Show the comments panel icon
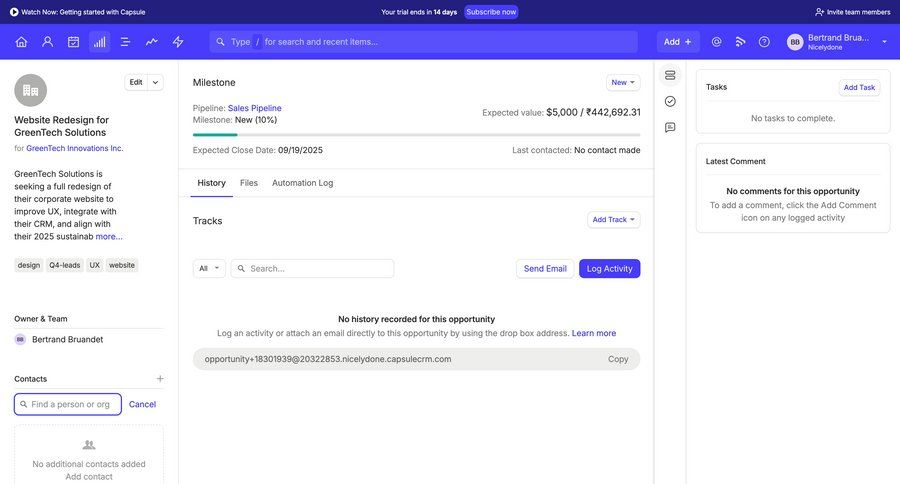 [x=670, y=127]
